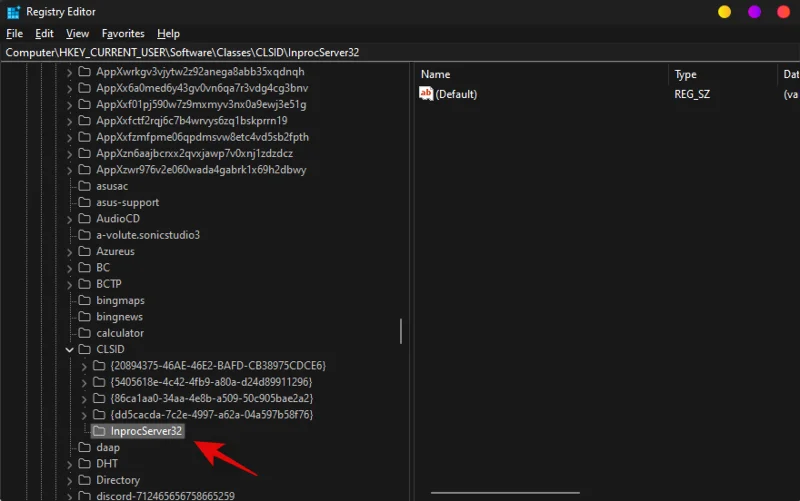Click the purple maximize window button
The height and width of the screenshot is (501, 800).
coord(754,12)
